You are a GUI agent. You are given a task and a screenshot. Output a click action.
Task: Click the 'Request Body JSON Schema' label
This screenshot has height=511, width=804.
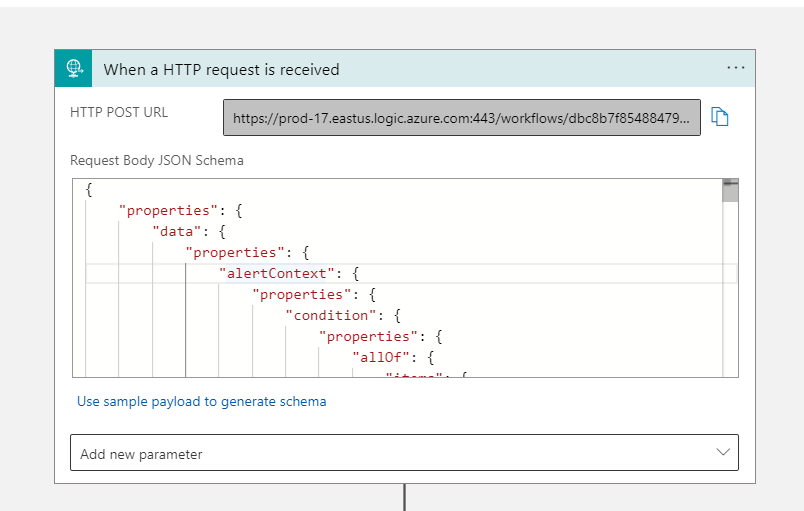(x=156, y=160)
